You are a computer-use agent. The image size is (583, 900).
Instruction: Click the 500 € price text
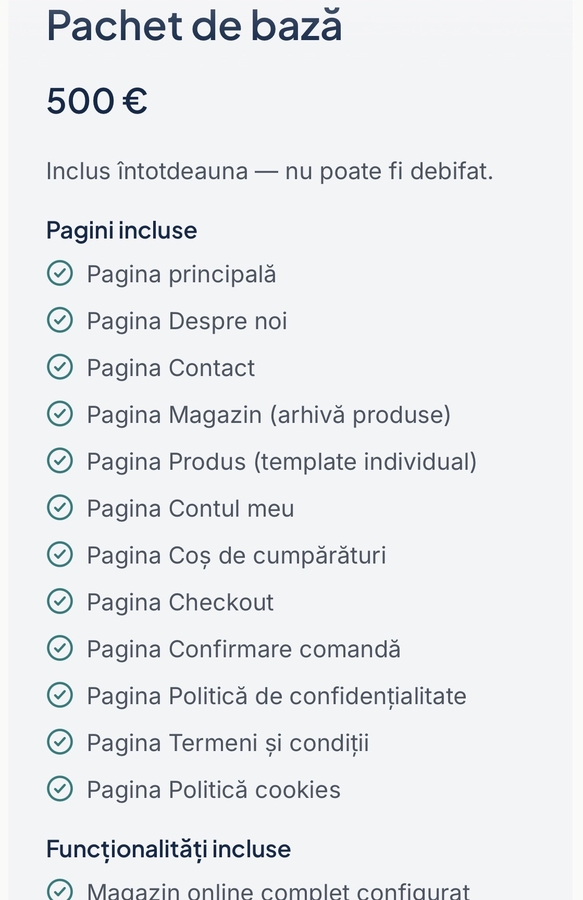point(97,101)
